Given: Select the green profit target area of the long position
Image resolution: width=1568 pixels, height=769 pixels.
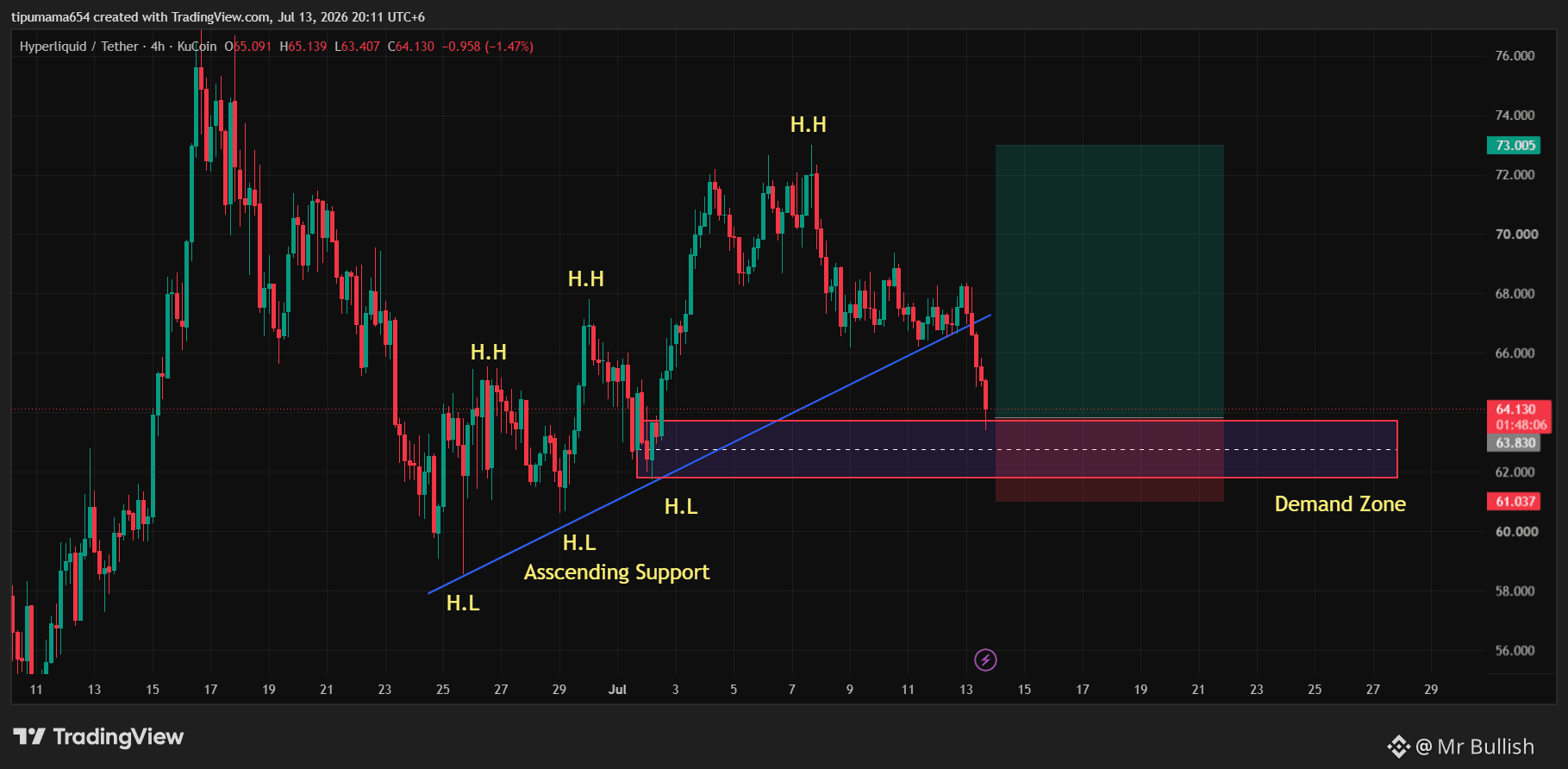Looking at the screenshot, I should pos(1109,281).
